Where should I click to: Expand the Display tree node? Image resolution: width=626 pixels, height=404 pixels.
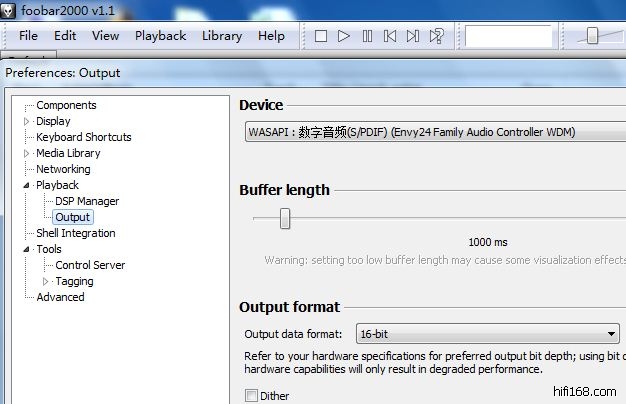28,121
